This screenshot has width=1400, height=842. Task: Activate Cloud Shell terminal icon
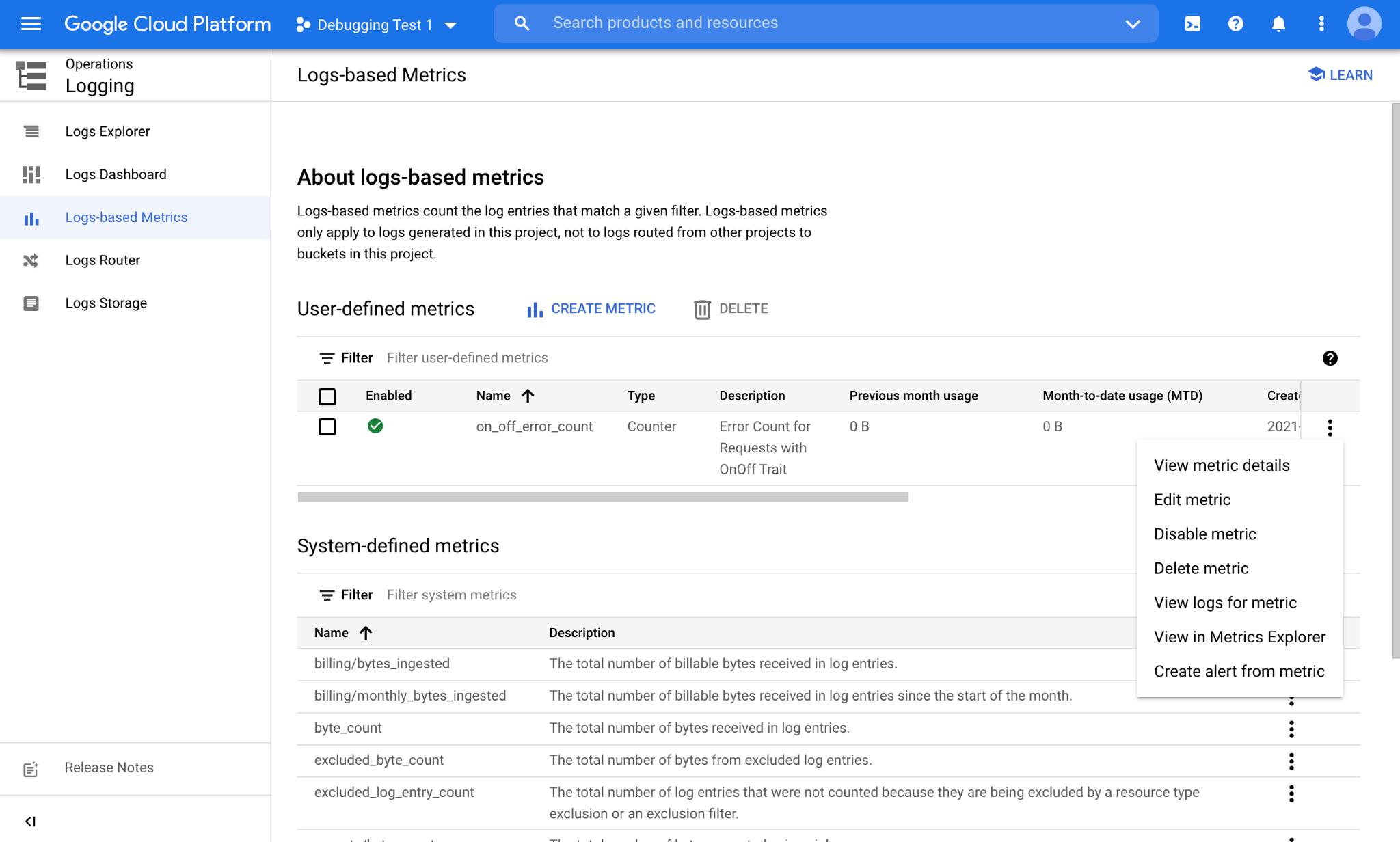pyautogui.click(x=1192, y=25)
